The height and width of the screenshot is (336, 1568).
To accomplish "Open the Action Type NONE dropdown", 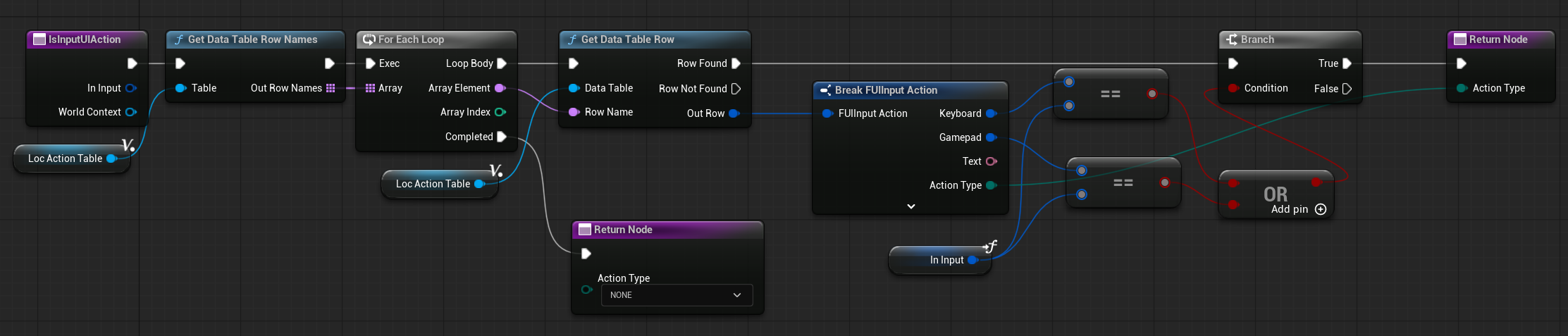I will tap(676, 295).
